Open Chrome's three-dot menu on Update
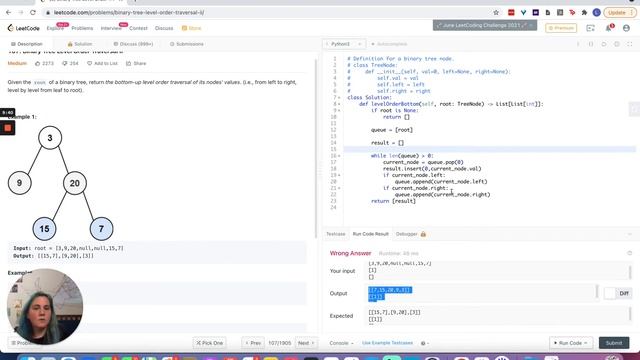The width and height of the screenshot is (640, 360). [632, 13]
